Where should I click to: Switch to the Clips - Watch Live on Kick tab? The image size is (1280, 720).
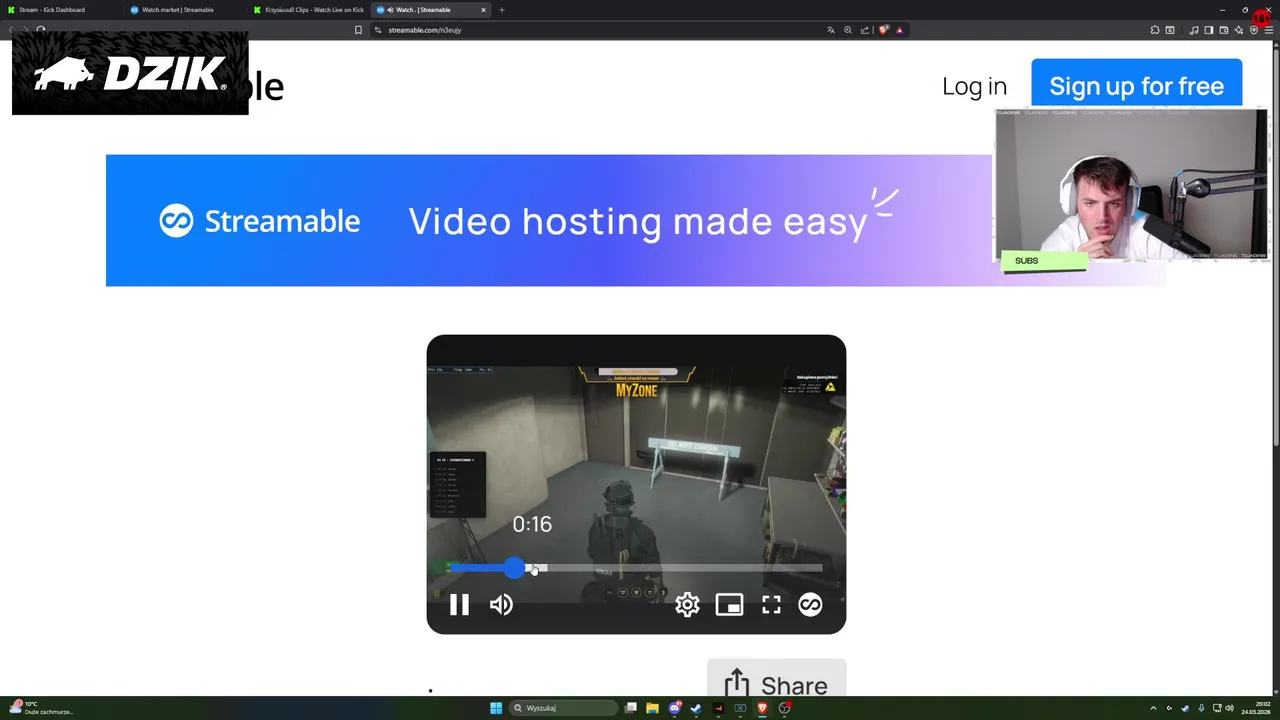(x=309, y=10)
